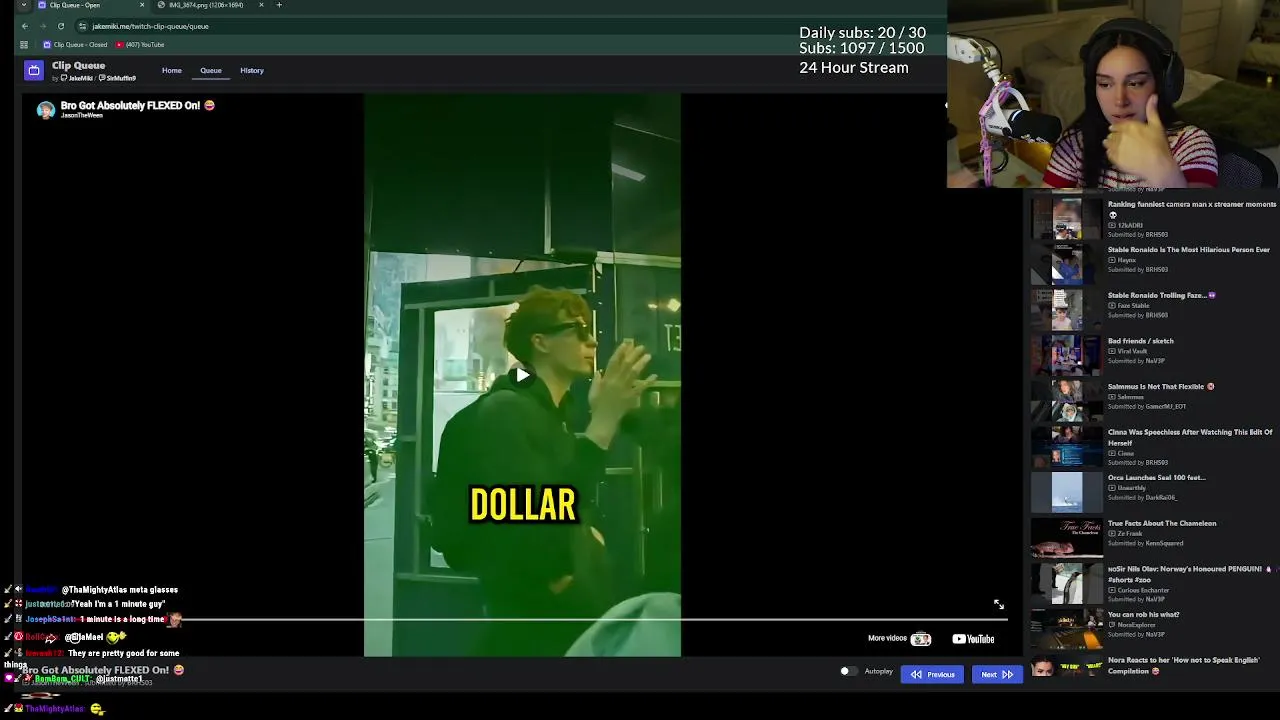Click the JakeMiki author link
Screen dimensions: 1280x720
click(x=78, y=78)
